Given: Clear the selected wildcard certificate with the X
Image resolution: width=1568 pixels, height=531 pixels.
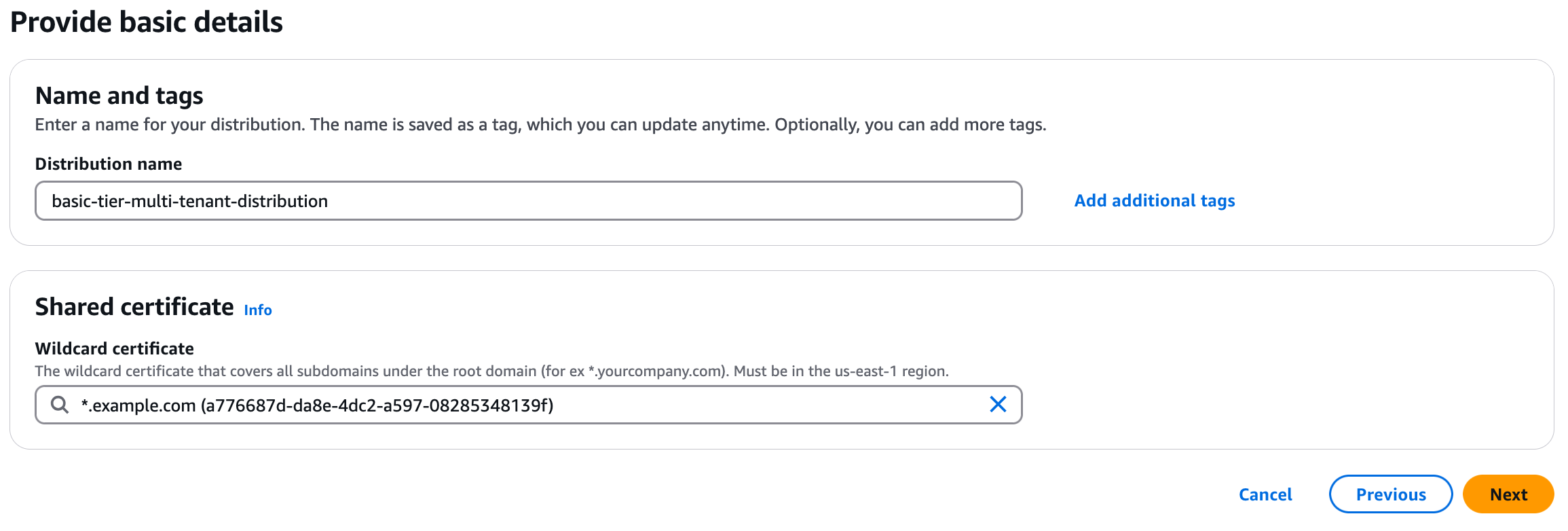Looking at the screenshot, I should [998, 405].
